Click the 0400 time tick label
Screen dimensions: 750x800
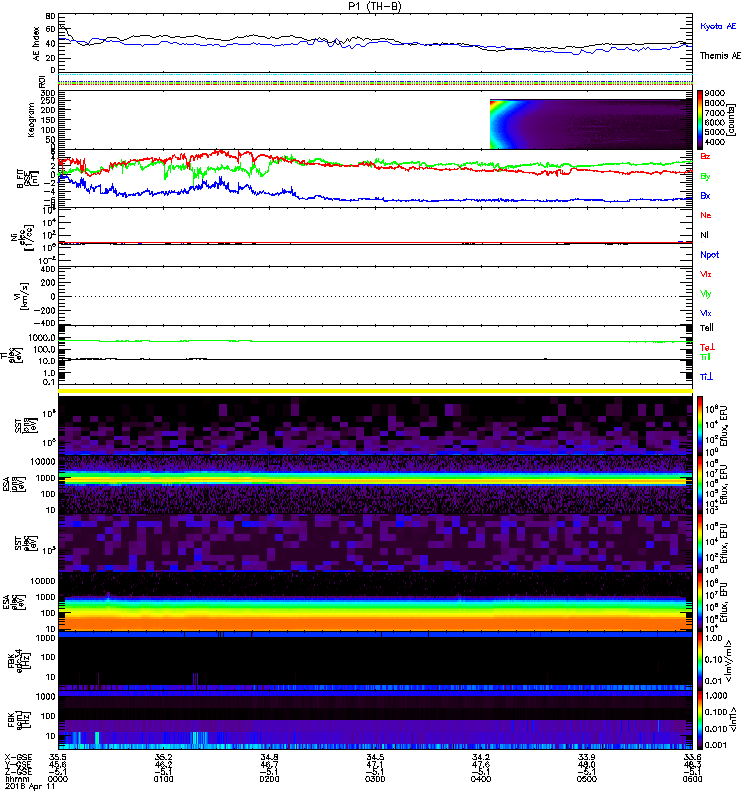pyautogui.click(x=481, y=779)
